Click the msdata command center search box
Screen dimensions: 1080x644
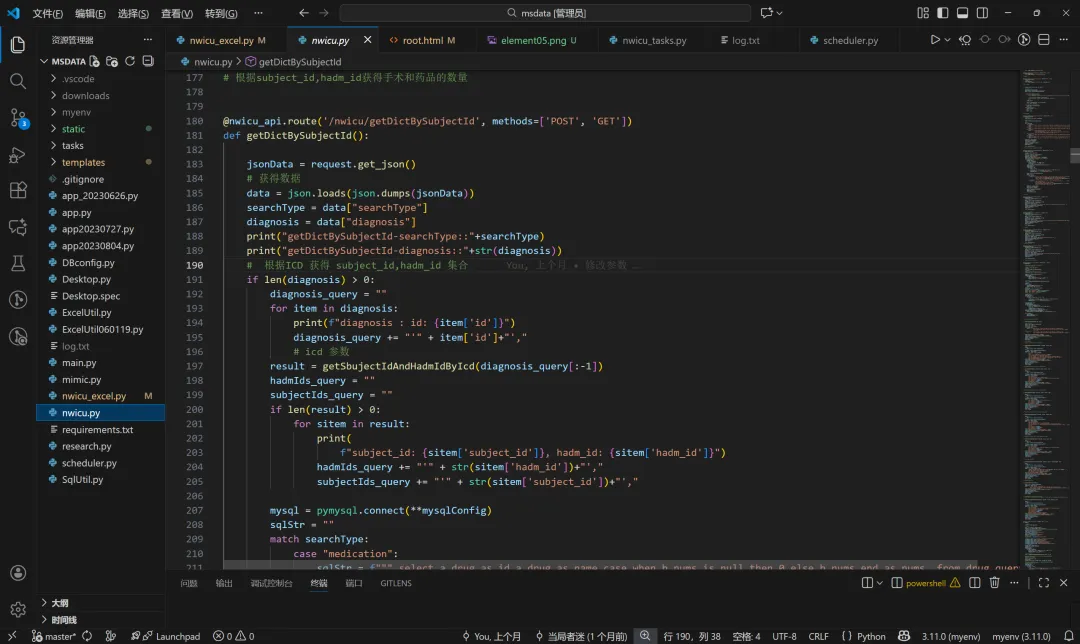(545, 13)
